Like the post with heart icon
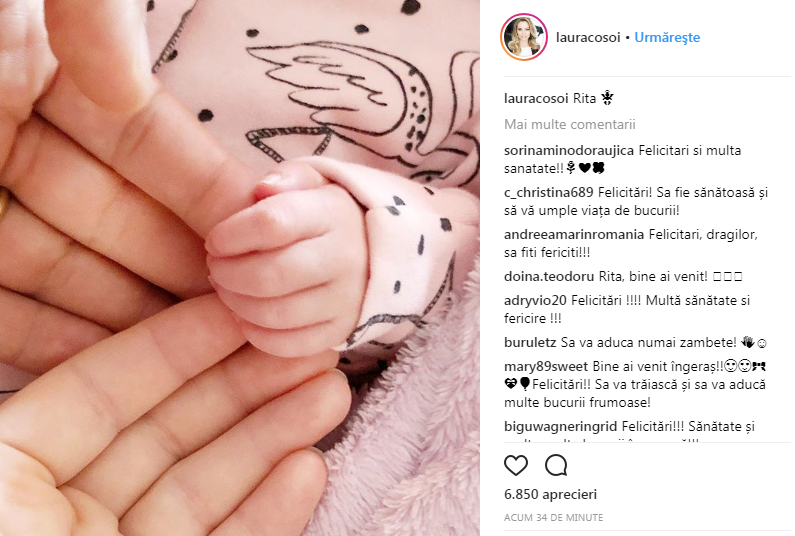This screenshot has height=536, width=795. coord(516,465)
